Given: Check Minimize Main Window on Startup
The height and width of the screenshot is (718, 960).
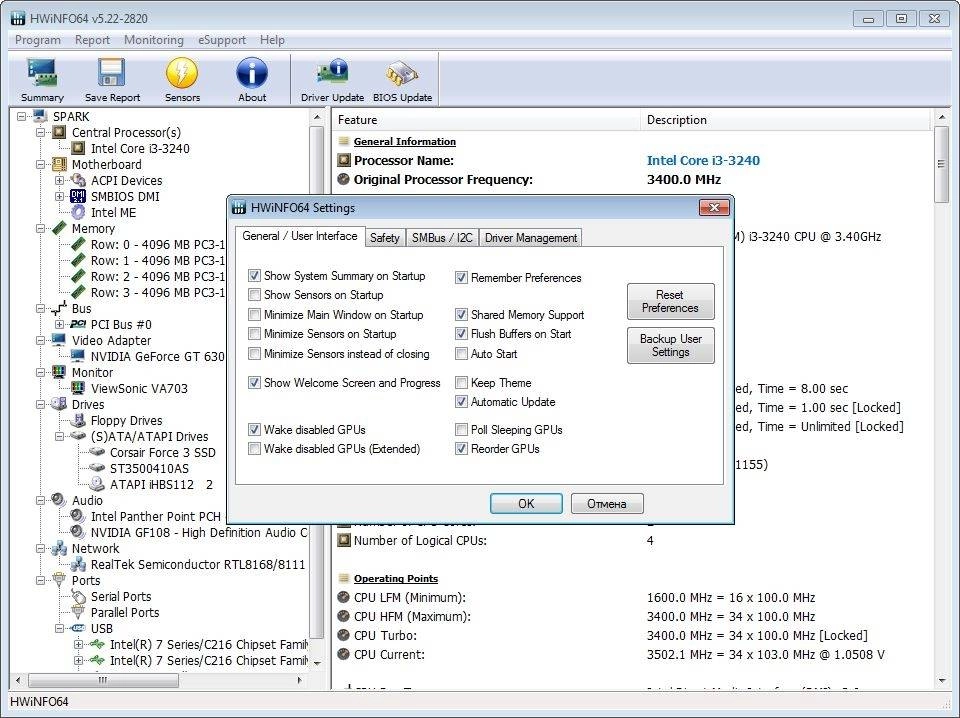Looking at the screenshot, I should [x=254, y=315].
